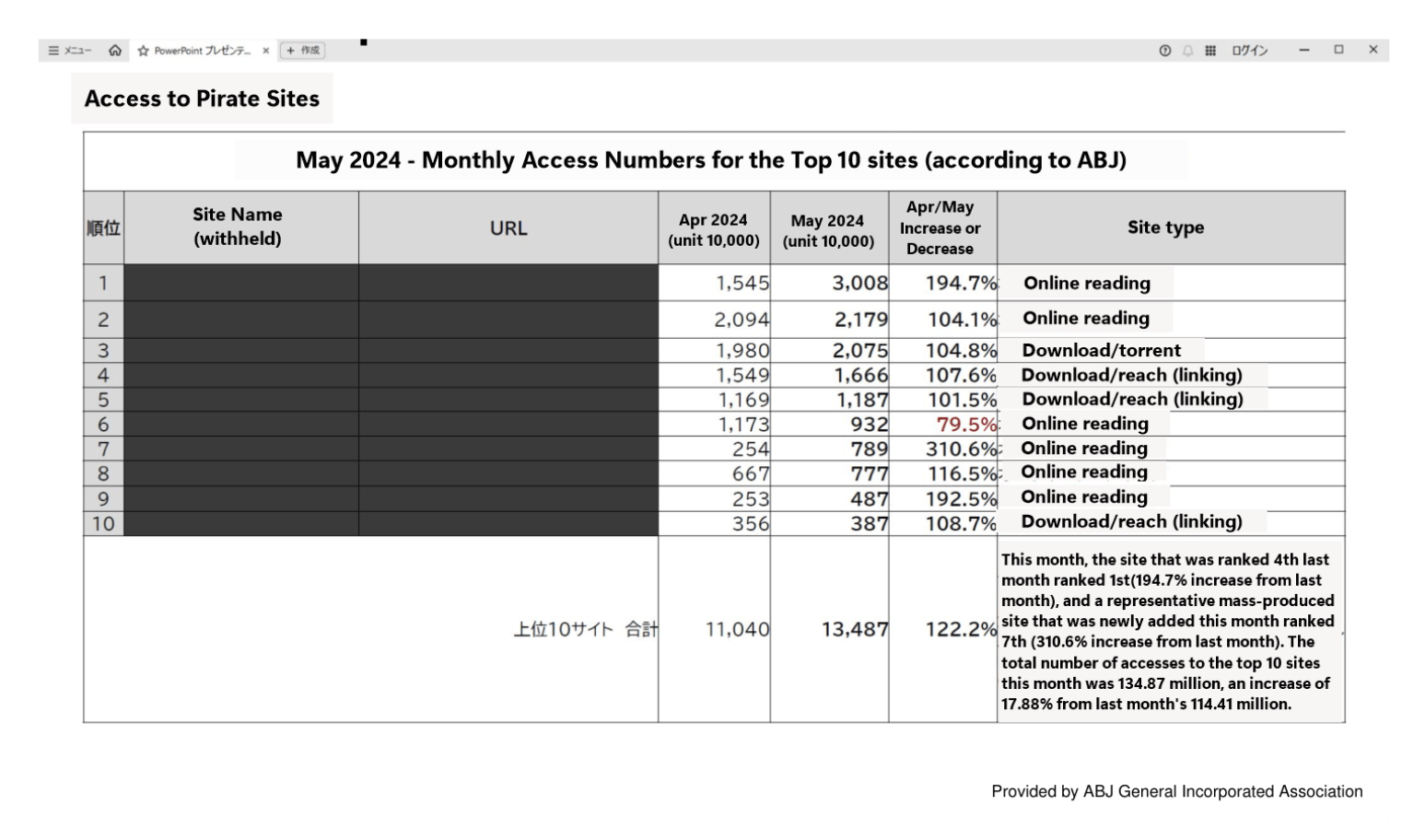Screen dimensions: 1402x840
Task: Open the メニュー hamburger menu
Action: [70, 51]
